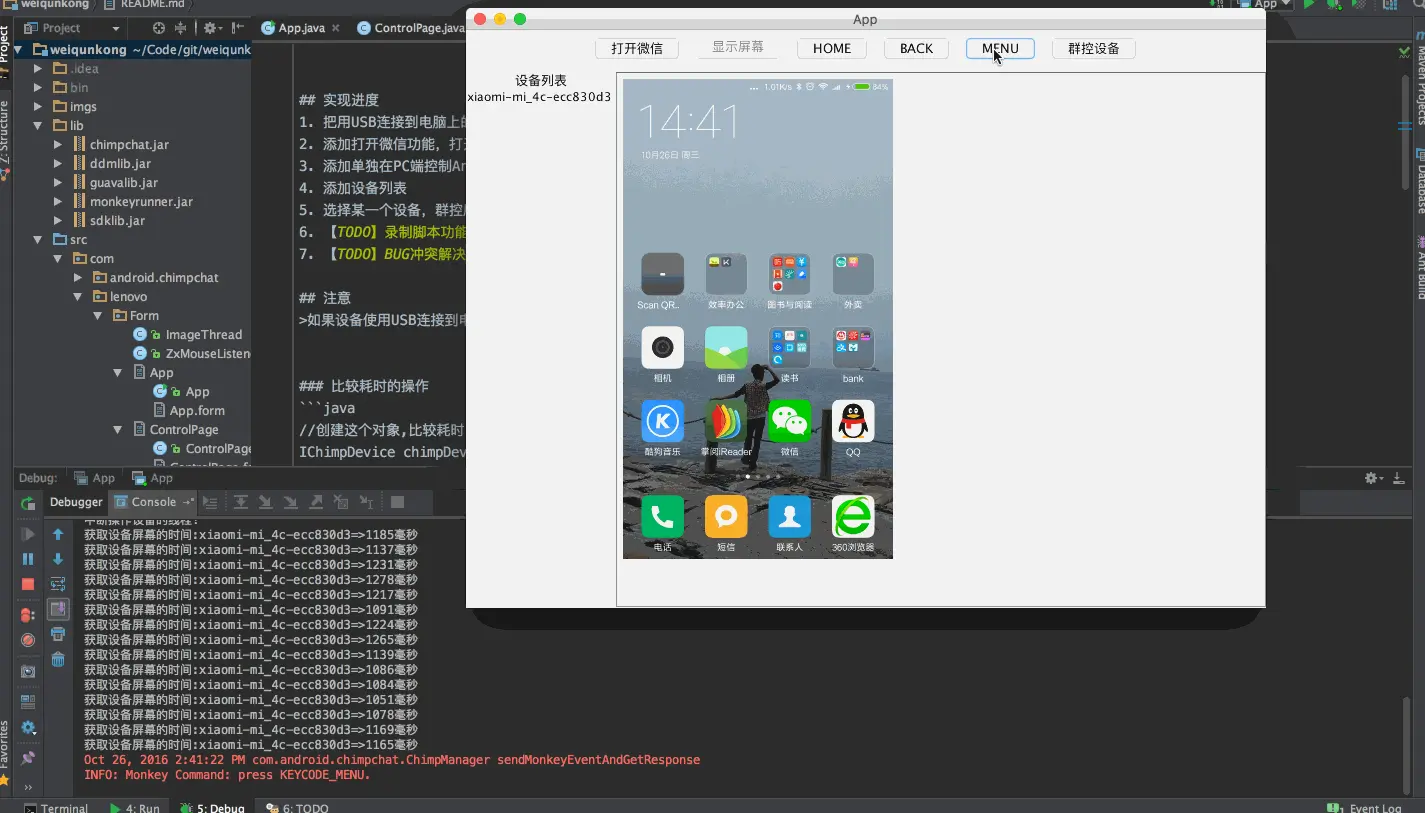
Task: Click the BACK button in App window
Action: 916,48
